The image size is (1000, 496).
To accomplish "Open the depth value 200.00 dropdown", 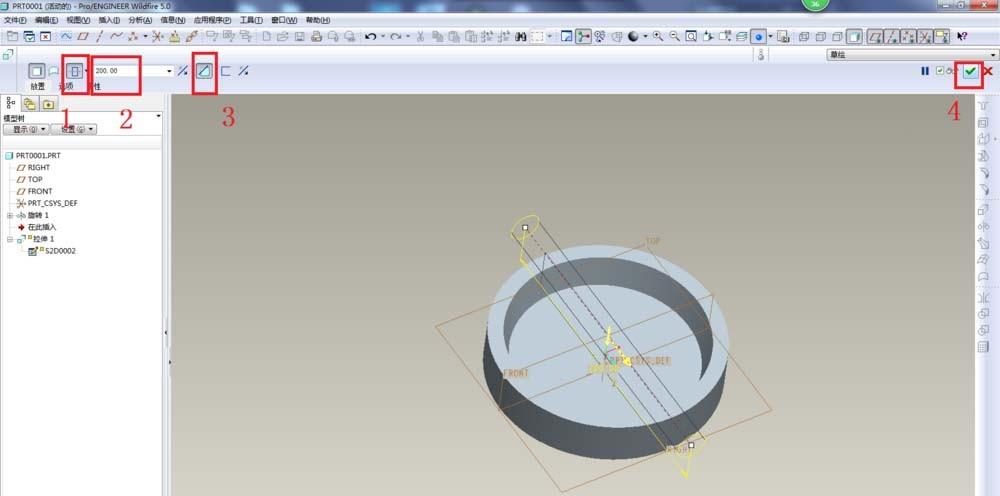I will 169,72.
